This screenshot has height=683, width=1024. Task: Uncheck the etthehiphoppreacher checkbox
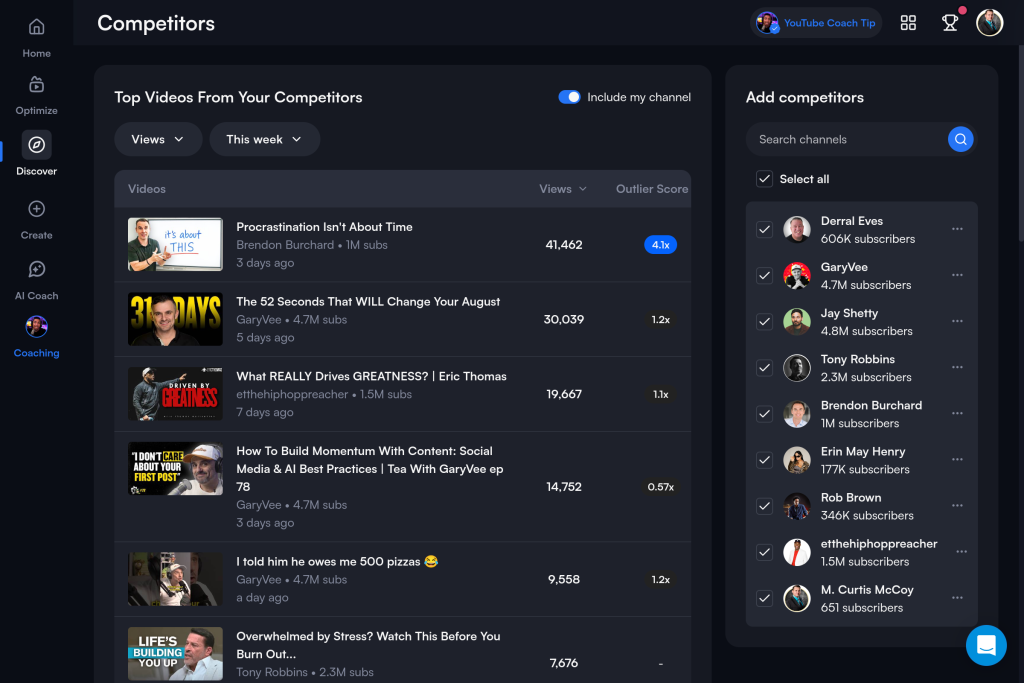tap(764, 552)
